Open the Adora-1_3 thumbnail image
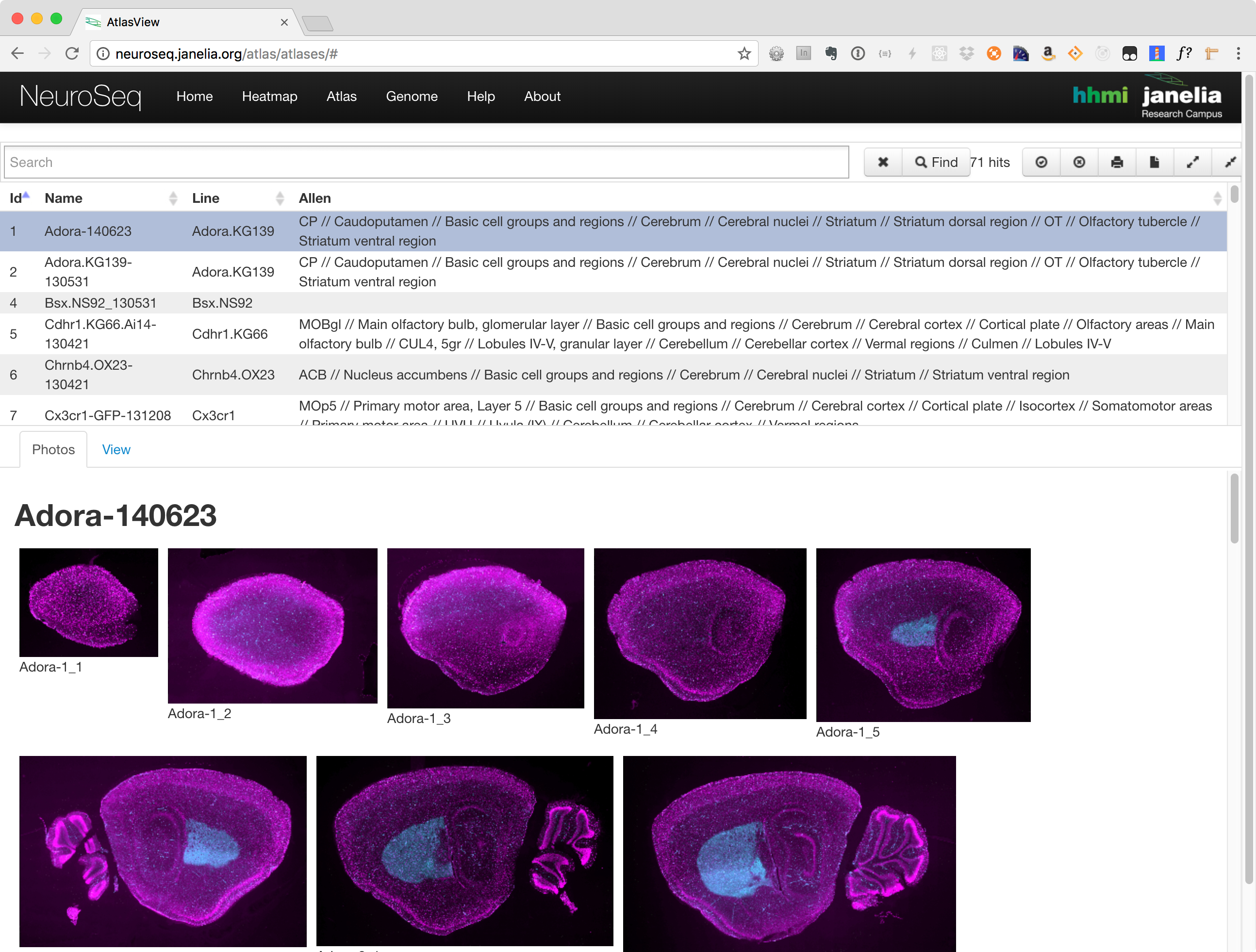Screen dimensions: 1256x952 [485, 628]
